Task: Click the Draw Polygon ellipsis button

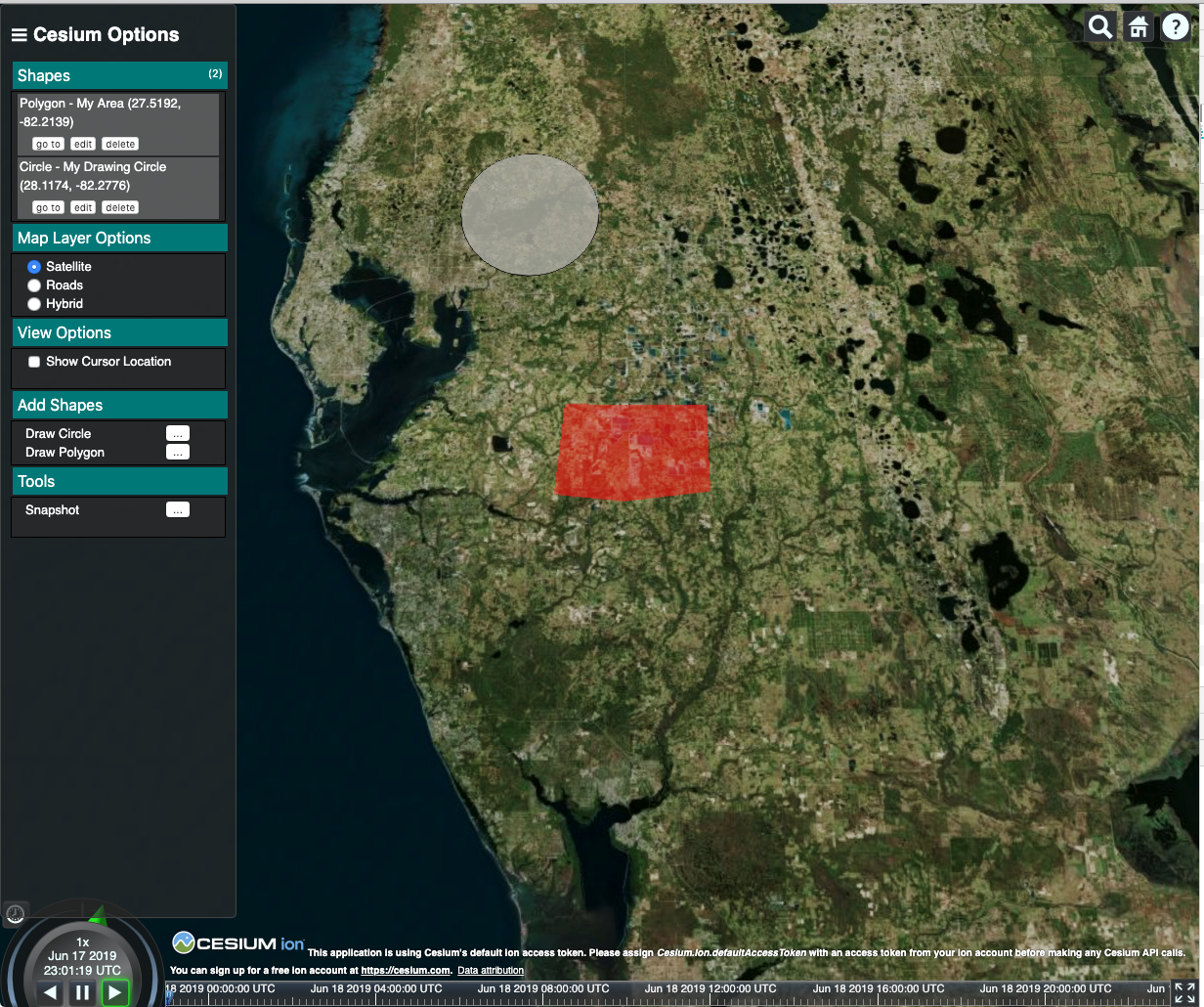Action: click(178, 452)
